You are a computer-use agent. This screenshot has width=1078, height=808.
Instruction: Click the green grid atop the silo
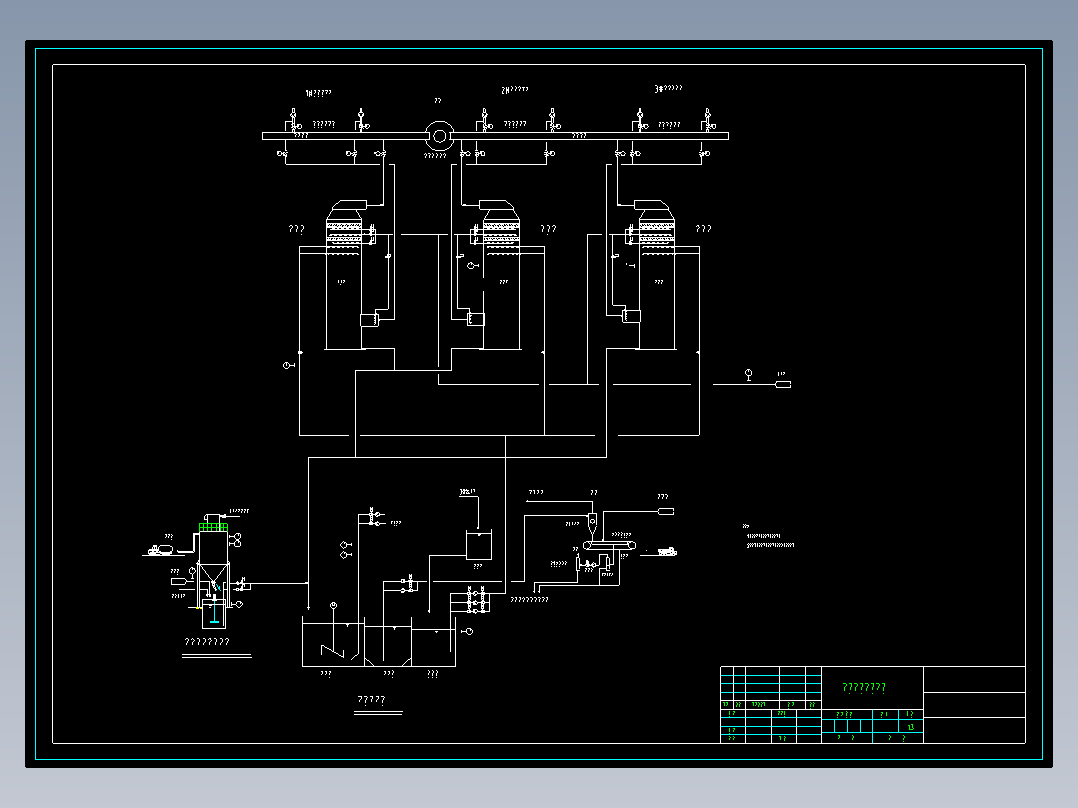tap(213, 527)
